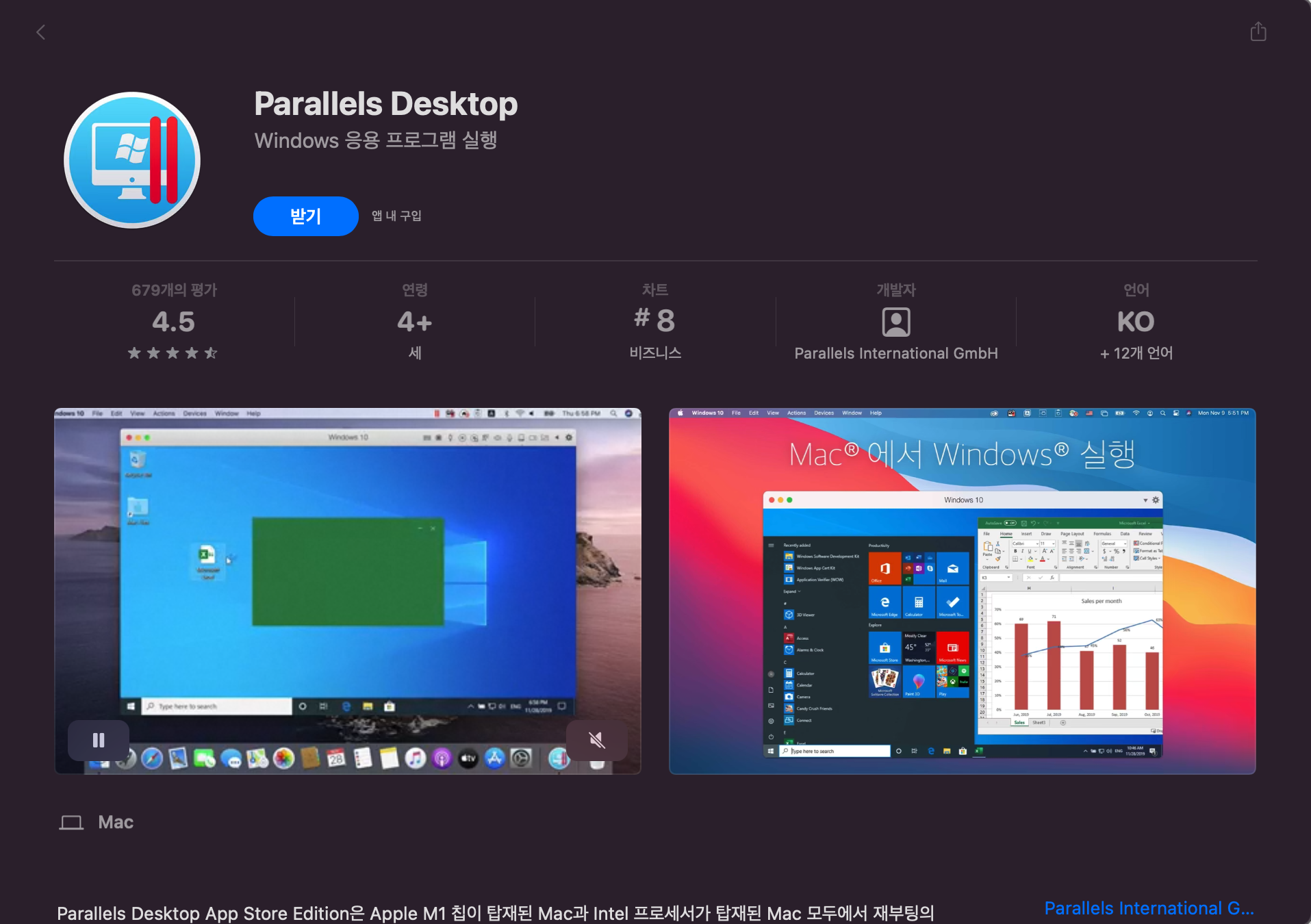This screenshot has height=924, width=1311.
Task: Click the Mail tile in the screenshot
Action: coord(952,569)
